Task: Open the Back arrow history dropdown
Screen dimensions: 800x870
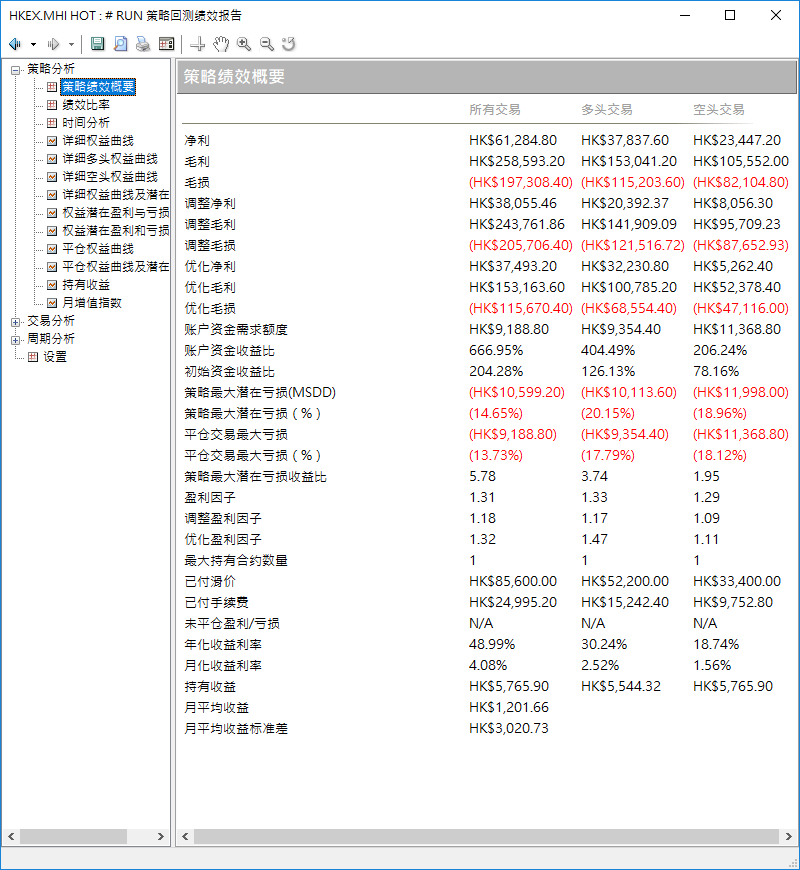Action: [33, 44]
